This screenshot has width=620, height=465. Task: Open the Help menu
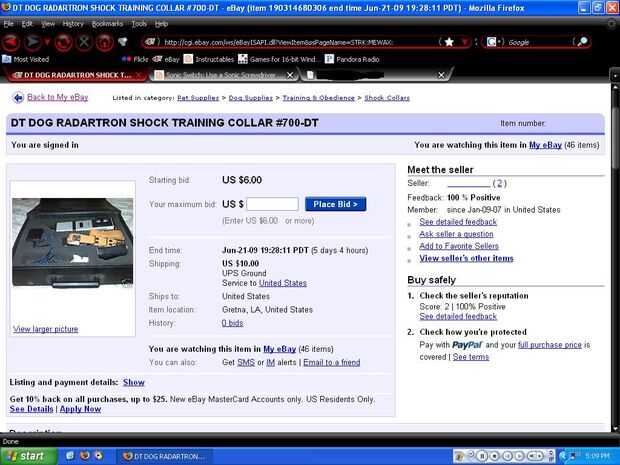coord(161,24)
